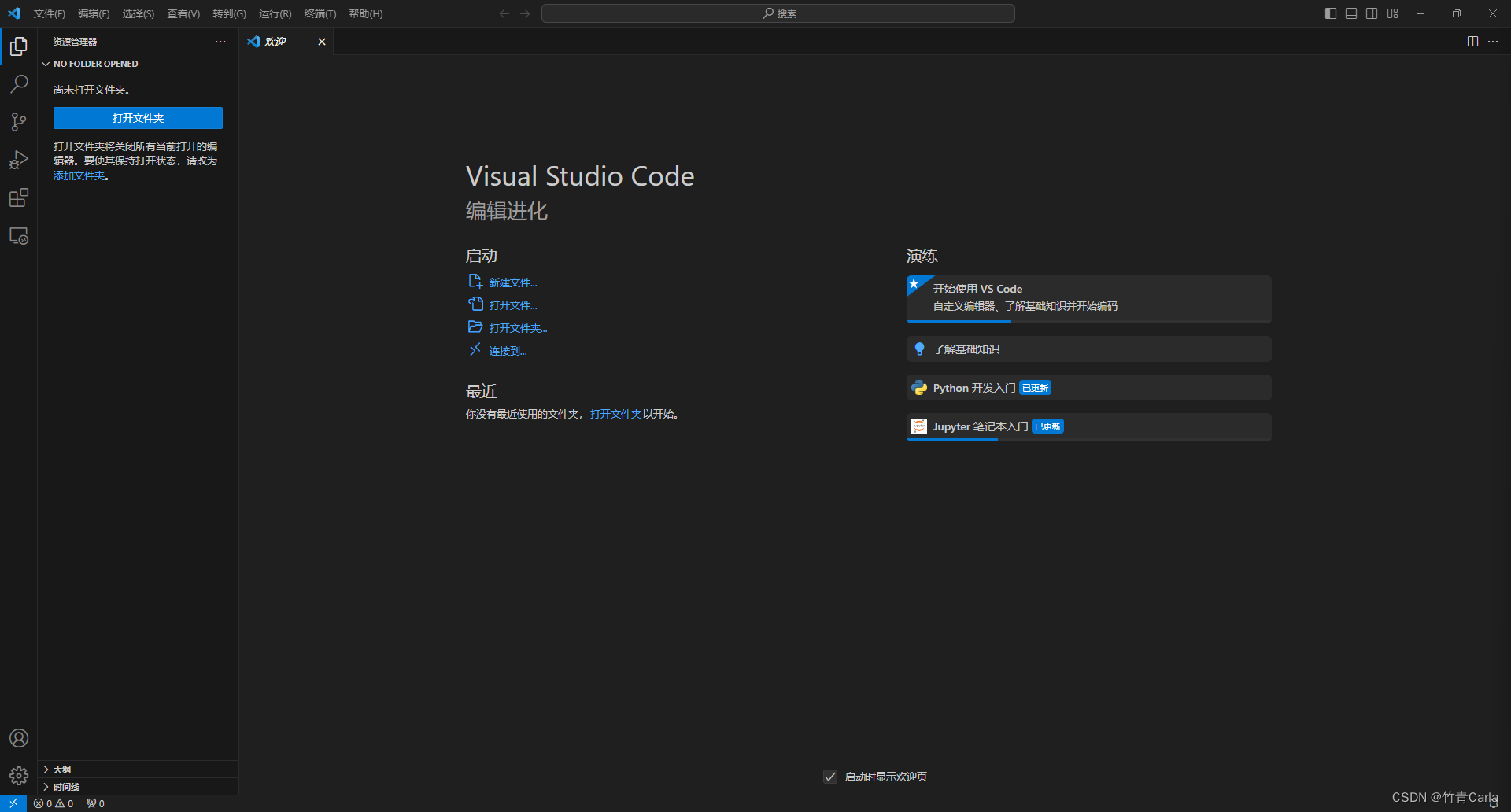1511x812 pixels.
Task: Open the 终端(T) menu
Action: click(320, 13)
